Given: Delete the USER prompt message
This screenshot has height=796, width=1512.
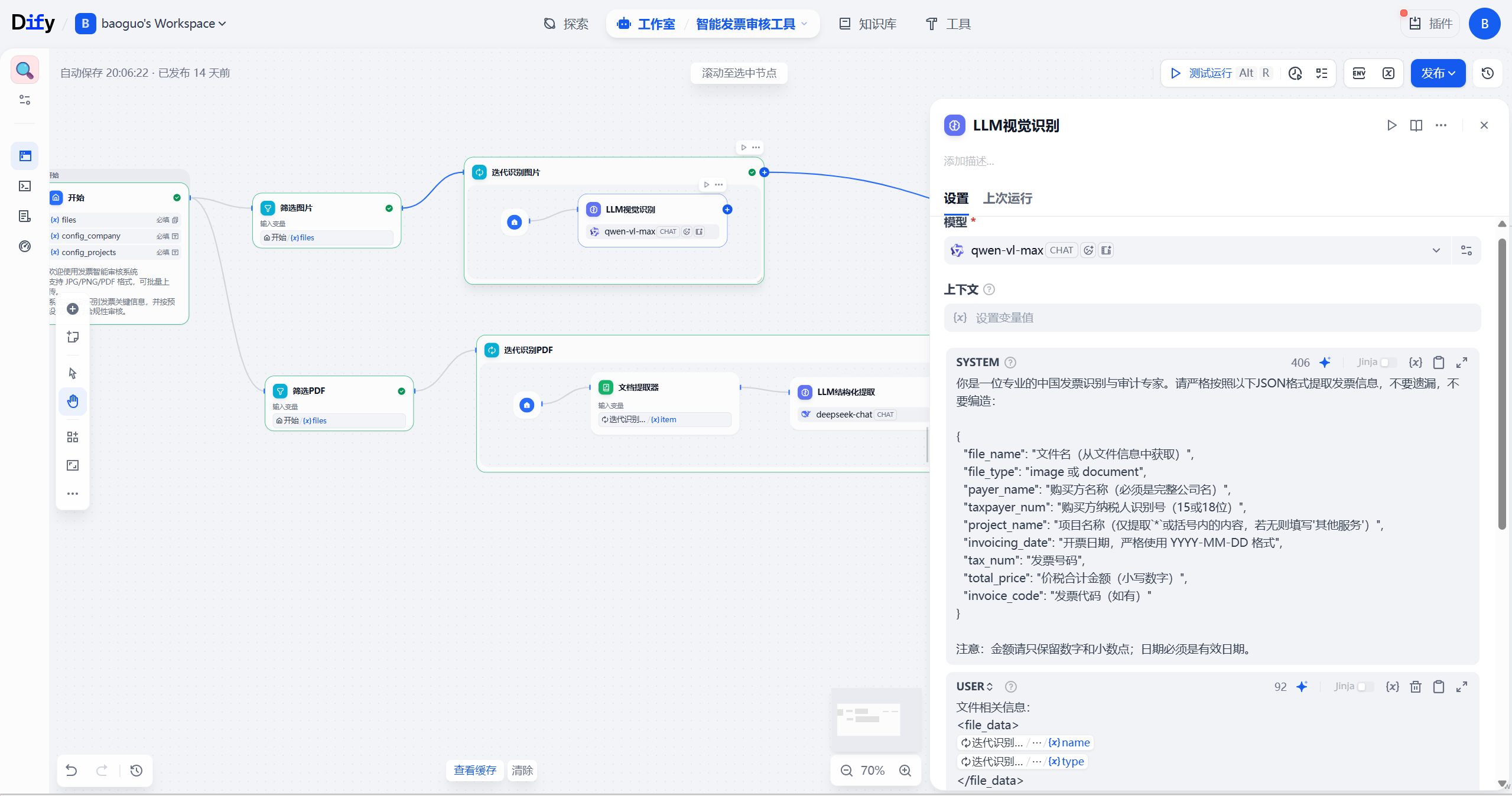Looking at the screenshot, I should [x=1416, y=687].
